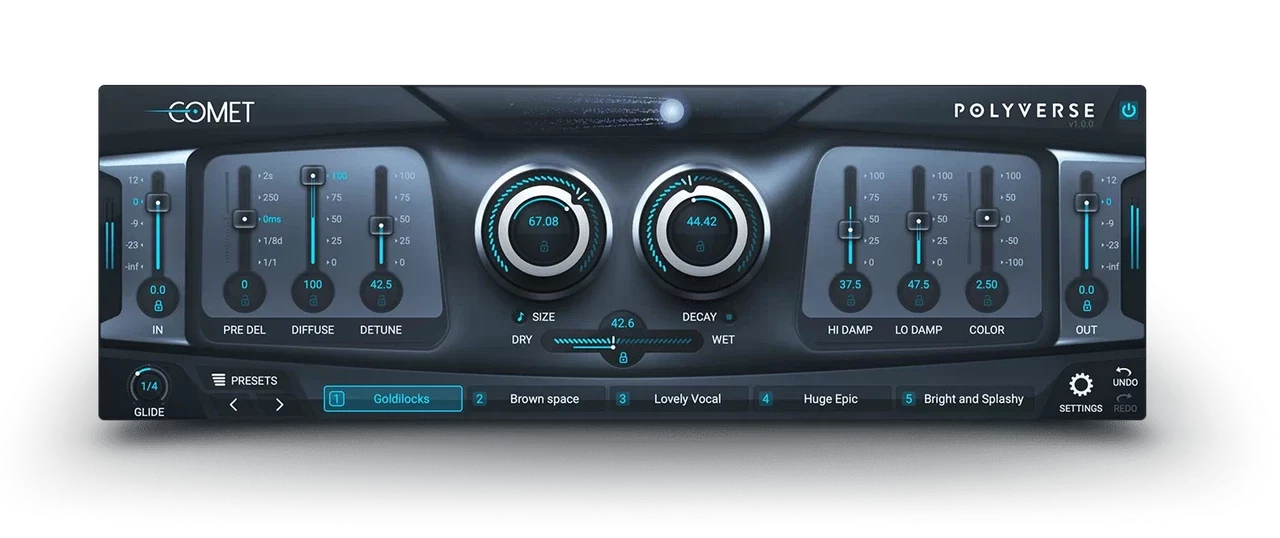
Task: Toggle the DETUNE lock icon
Action: (381, 300)
